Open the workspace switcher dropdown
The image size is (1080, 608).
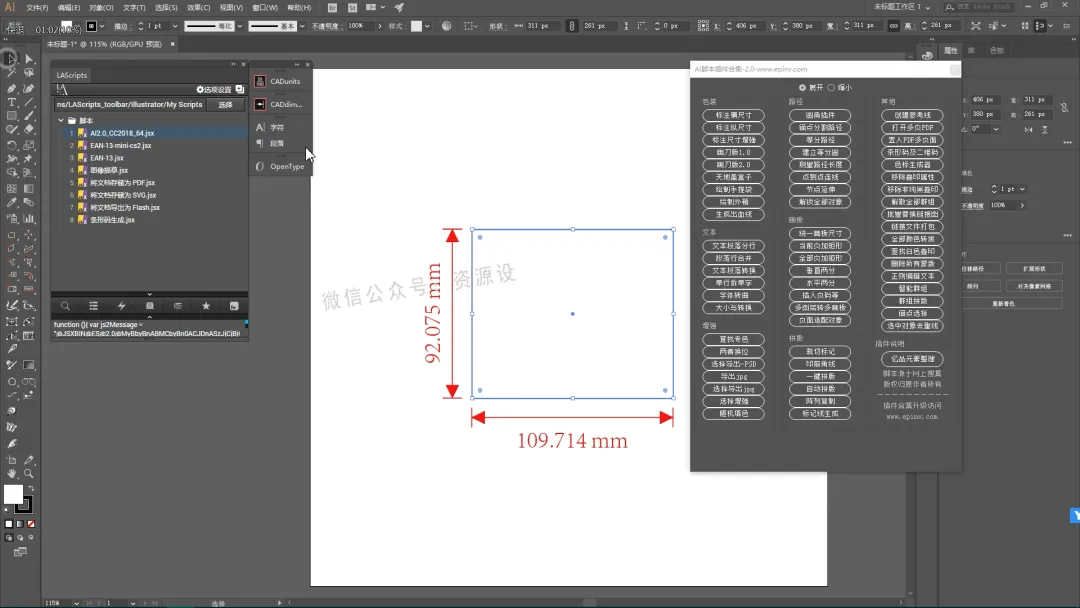[x=902, y=7]
